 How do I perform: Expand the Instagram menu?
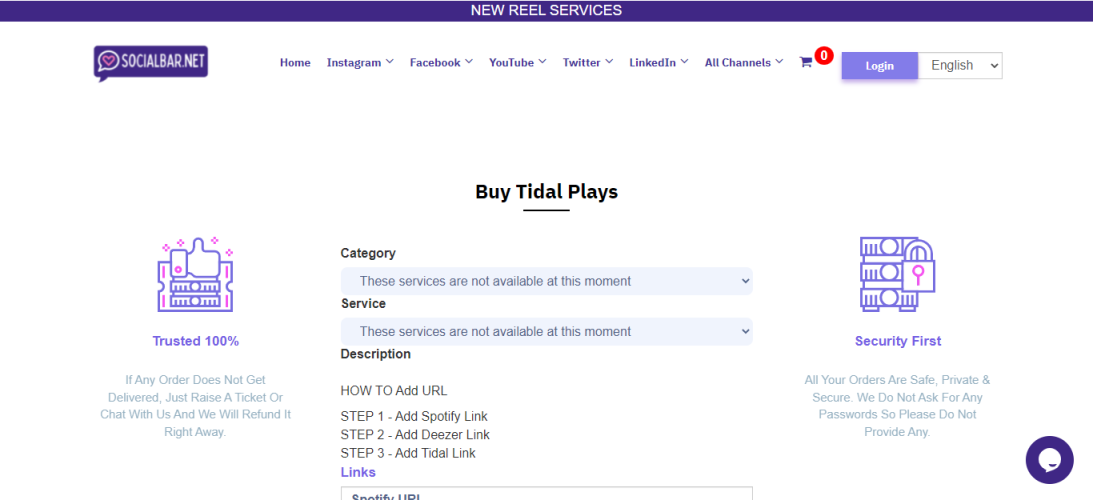(360, 63)
